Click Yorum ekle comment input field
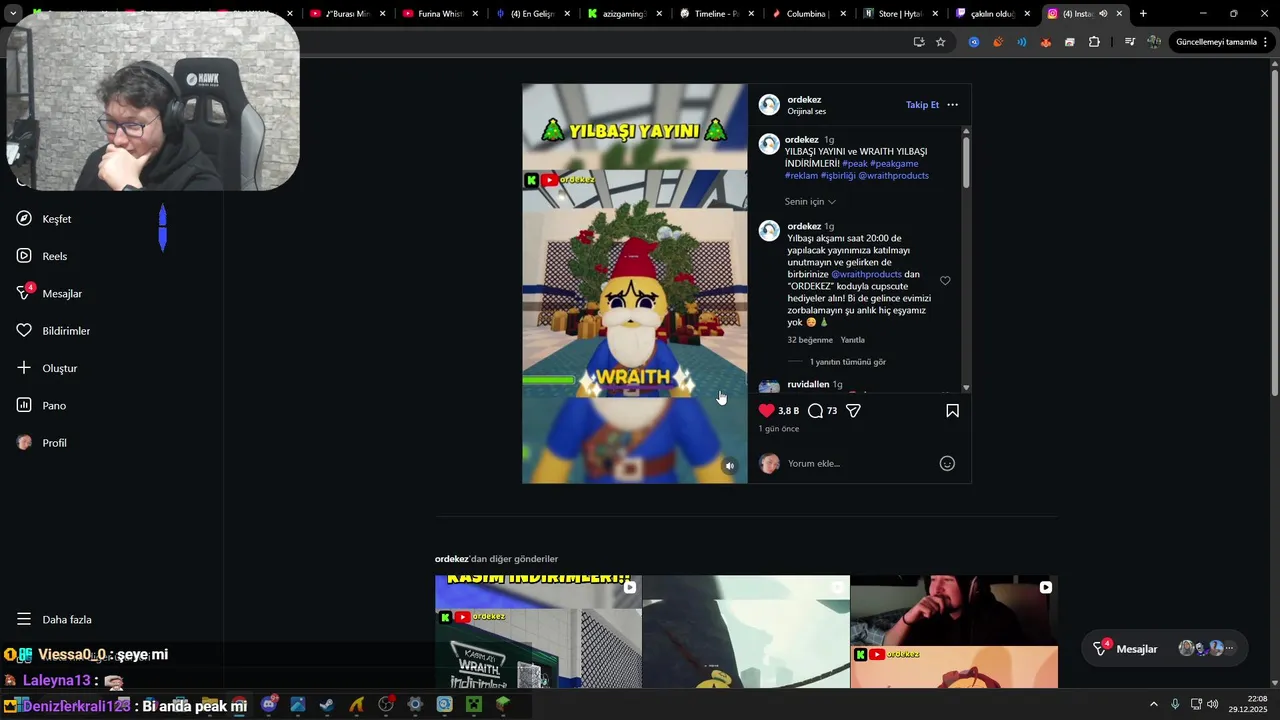The width and height of the screenshot is (1280, 720). tap(860, 463)
